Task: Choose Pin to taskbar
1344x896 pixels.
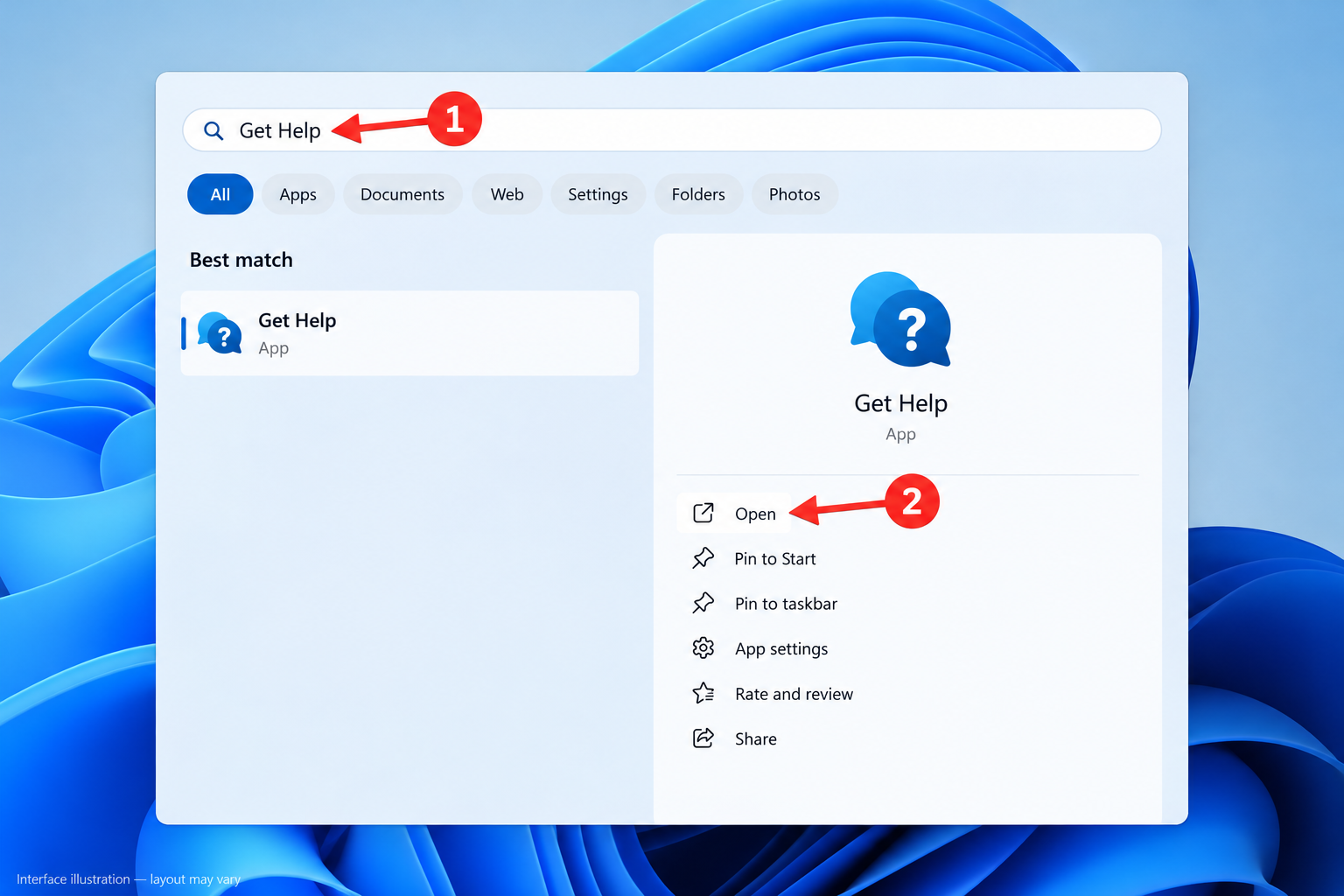Action: pyautogui.click(x=786, y=604)
